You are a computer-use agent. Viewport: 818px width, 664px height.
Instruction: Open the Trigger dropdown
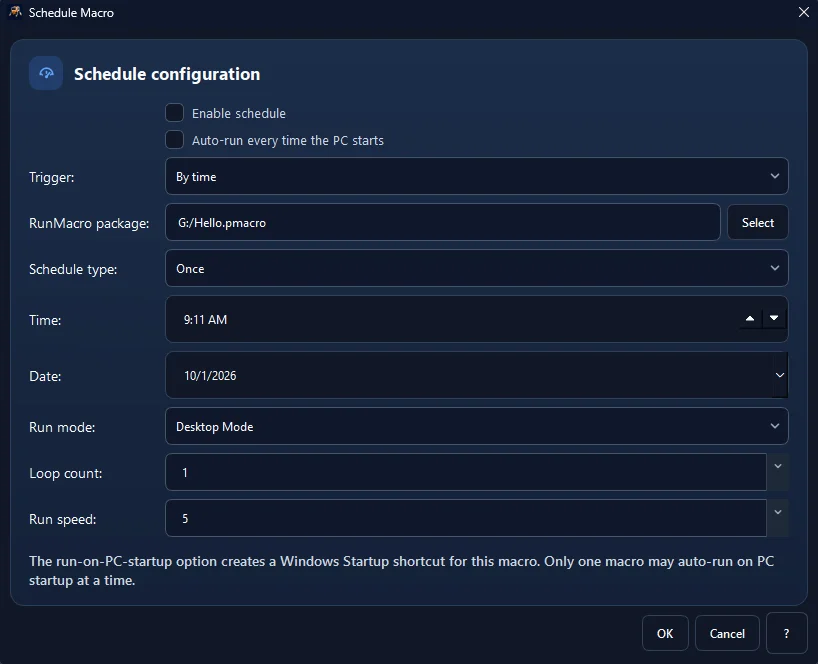pos(476,176)
